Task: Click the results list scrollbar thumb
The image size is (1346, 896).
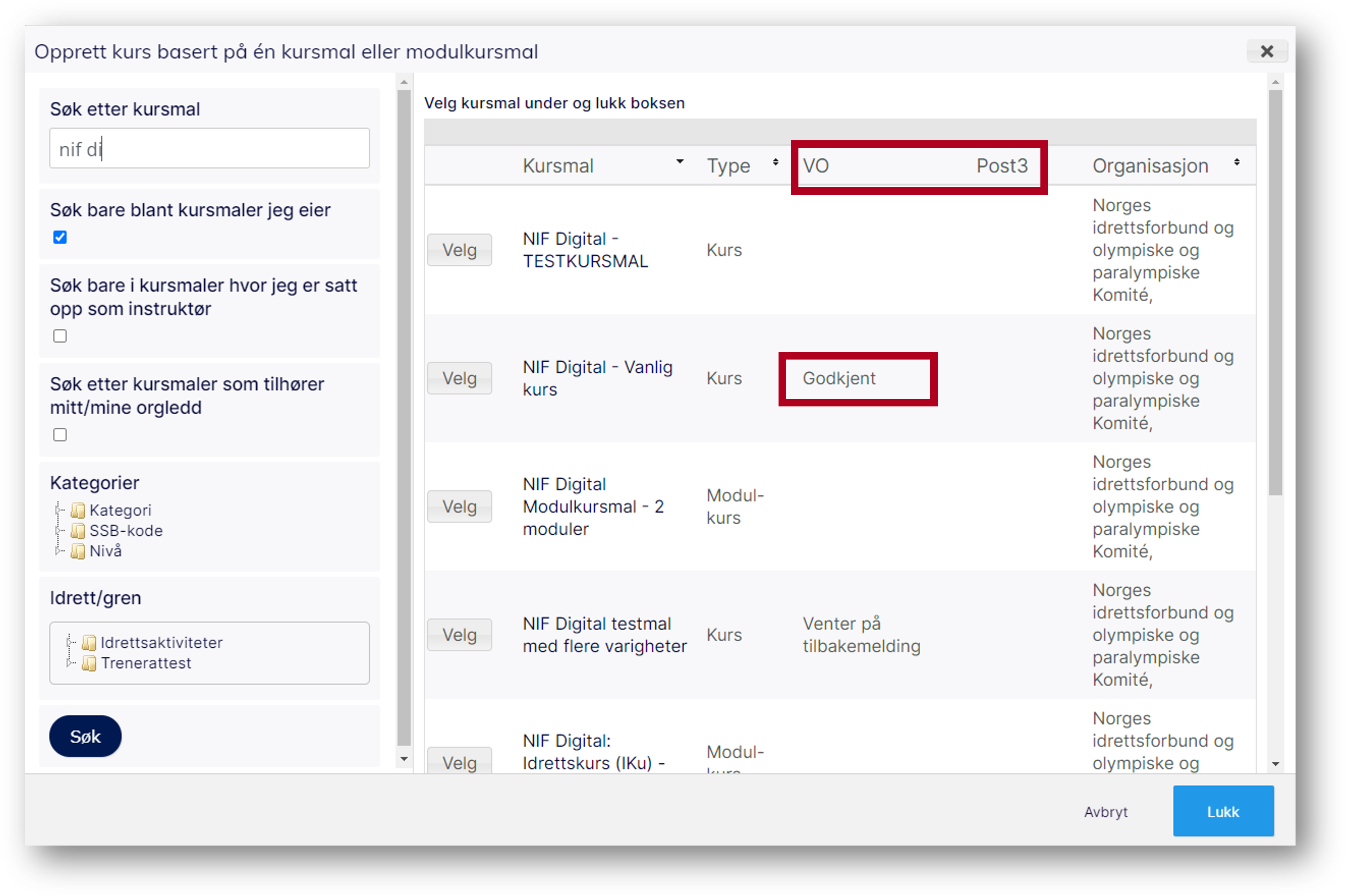Action: (x=1275, y=293)
